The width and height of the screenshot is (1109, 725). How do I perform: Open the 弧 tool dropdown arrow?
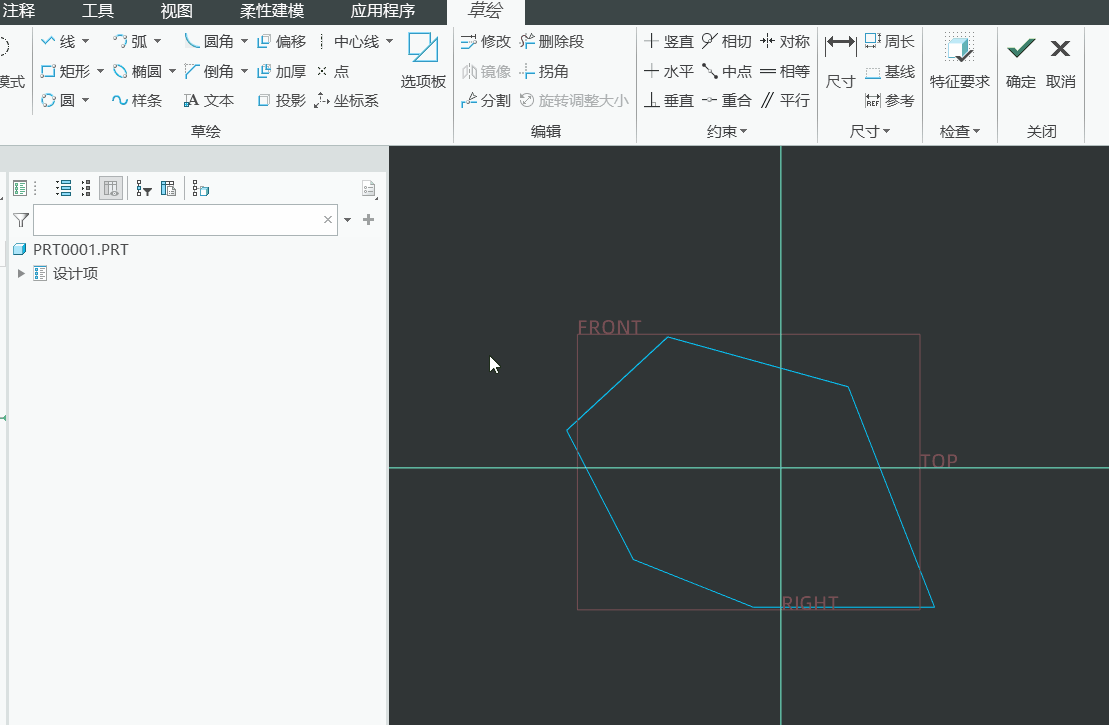click(x=157, y=42)
